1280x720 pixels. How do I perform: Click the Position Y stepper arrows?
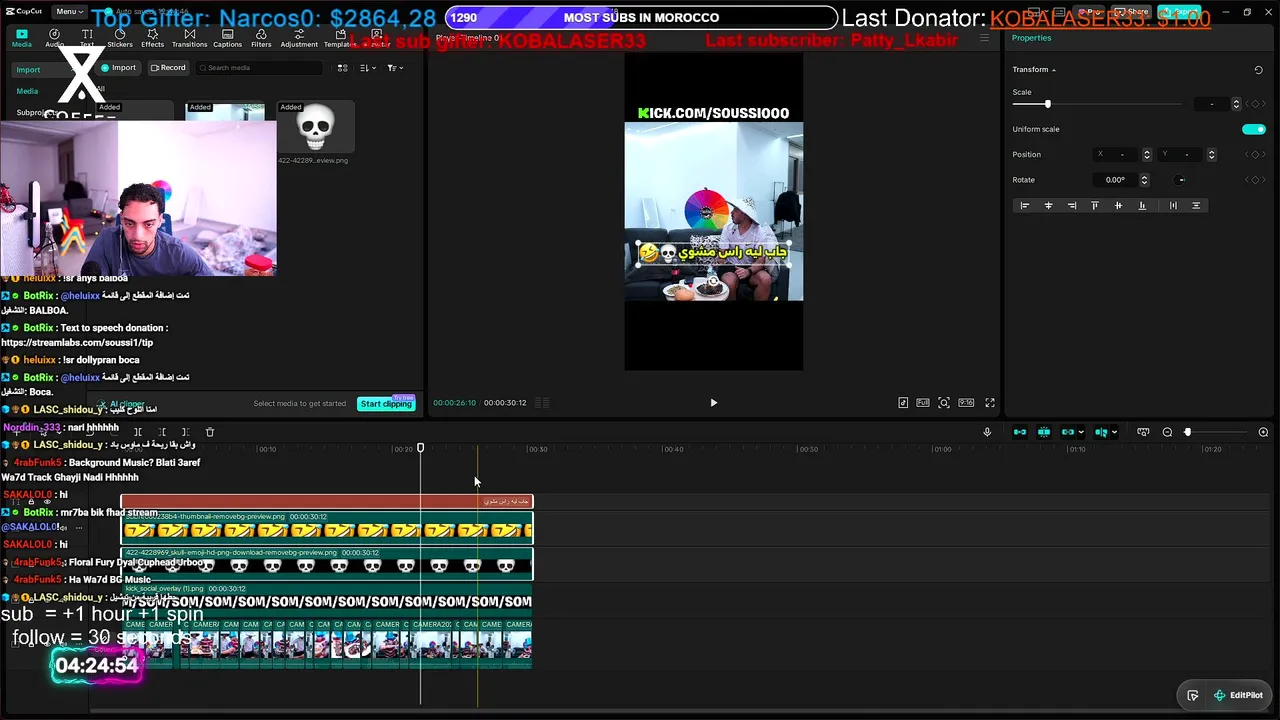[1212, 155]
